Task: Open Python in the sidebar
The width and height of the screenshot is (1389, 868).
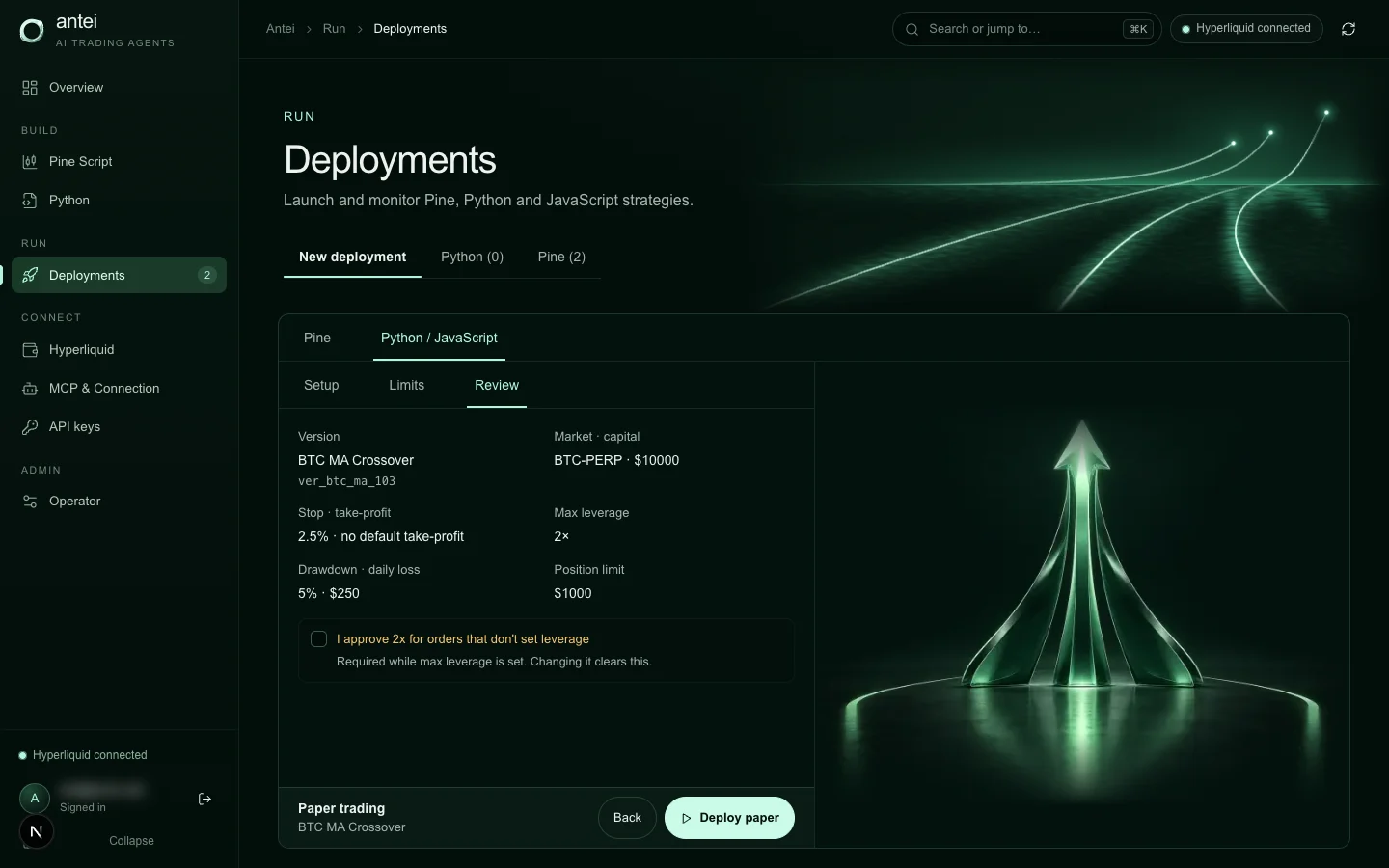Action: coord(119,201)
